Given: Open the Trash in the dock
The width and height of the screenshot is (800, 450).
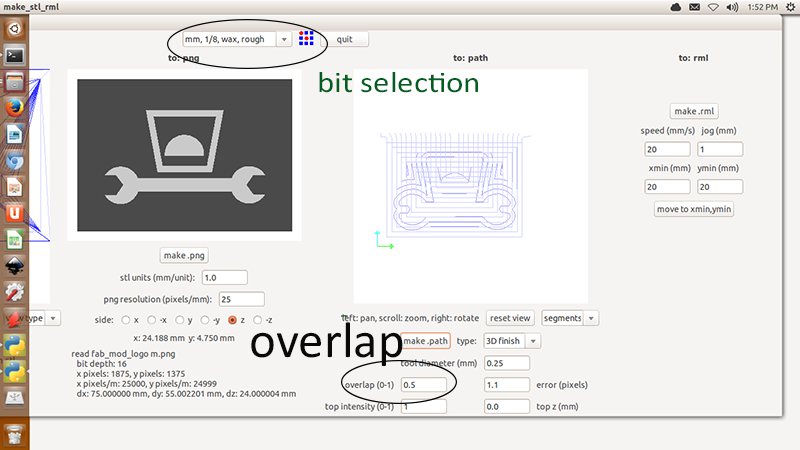Looking at the screenshot, I should point(14,436).
